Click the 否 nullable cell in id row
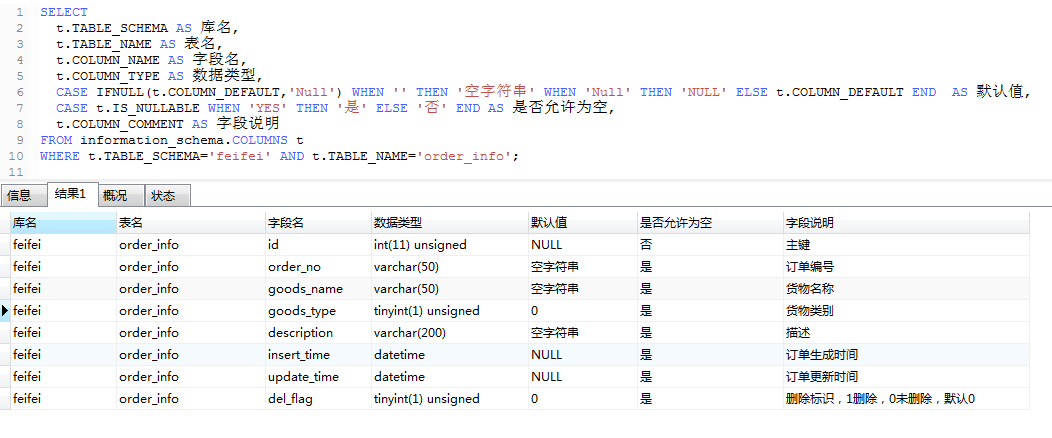1052x438 pixels. point(710,245)
